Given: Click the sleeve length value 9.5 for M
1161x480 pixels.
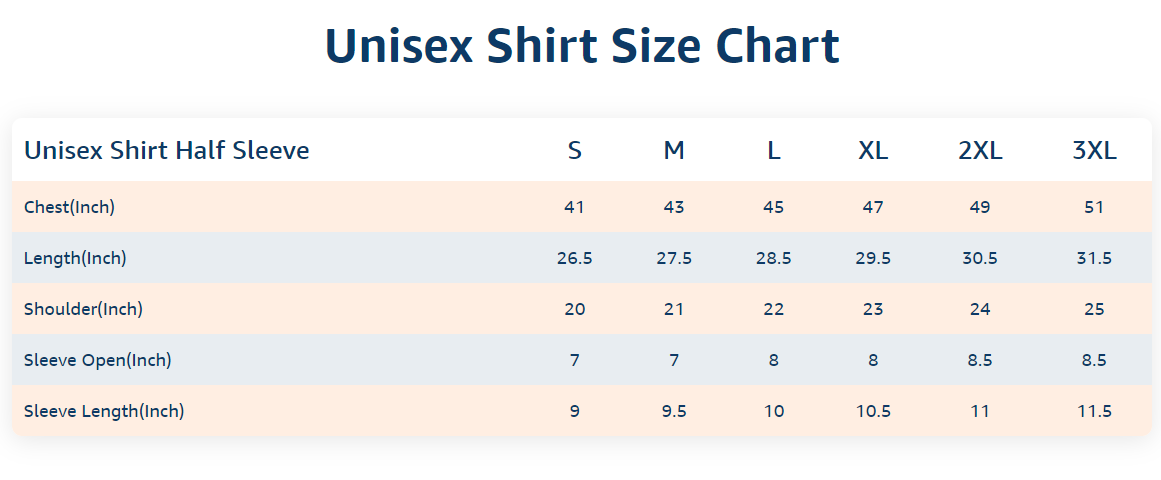Looking at the screenshot, I should [x=674, y=411].
